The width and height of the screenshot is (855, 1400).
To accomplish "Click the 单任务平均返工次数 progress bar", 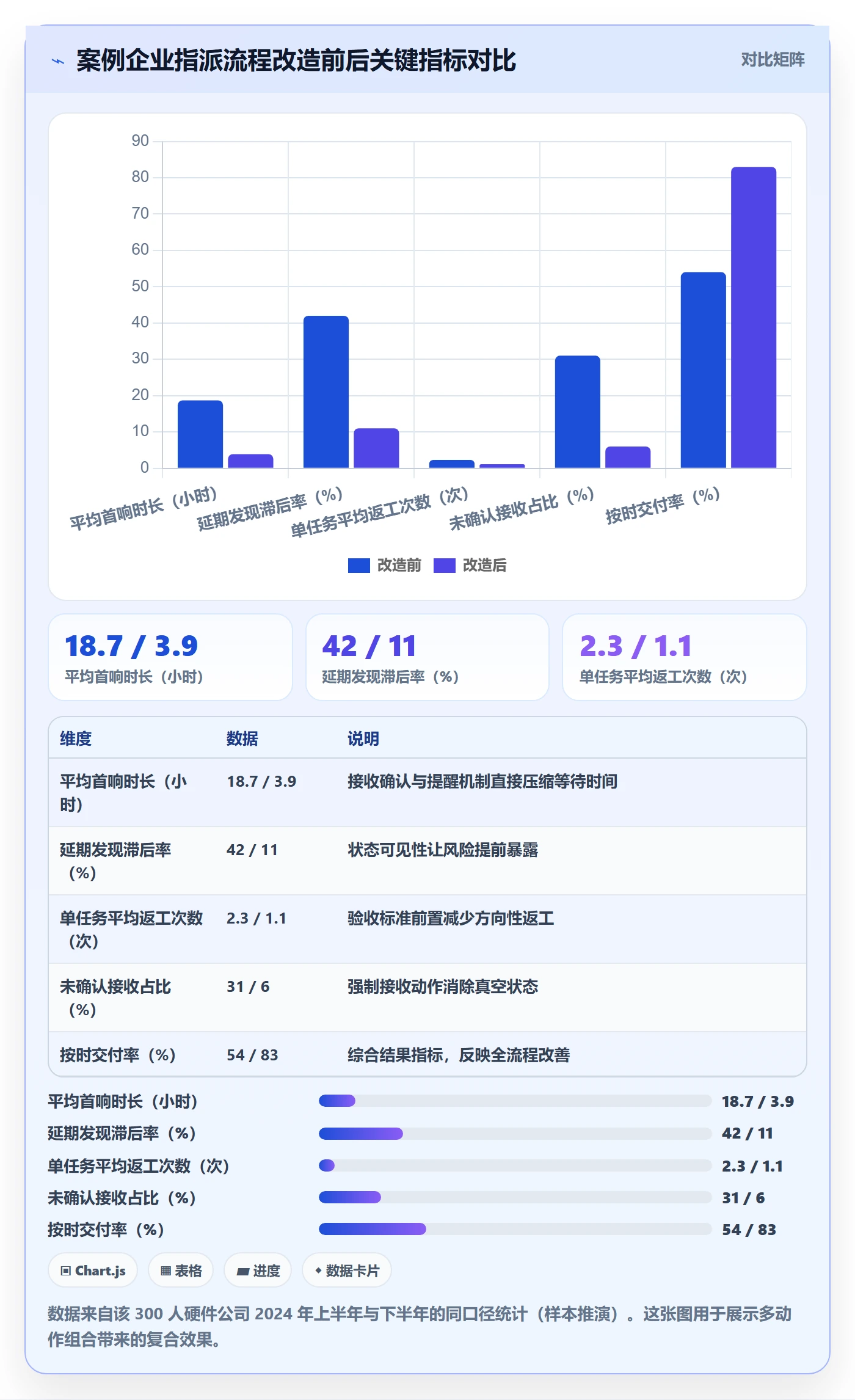I will pyautogui.click(x=515, y=1165).
